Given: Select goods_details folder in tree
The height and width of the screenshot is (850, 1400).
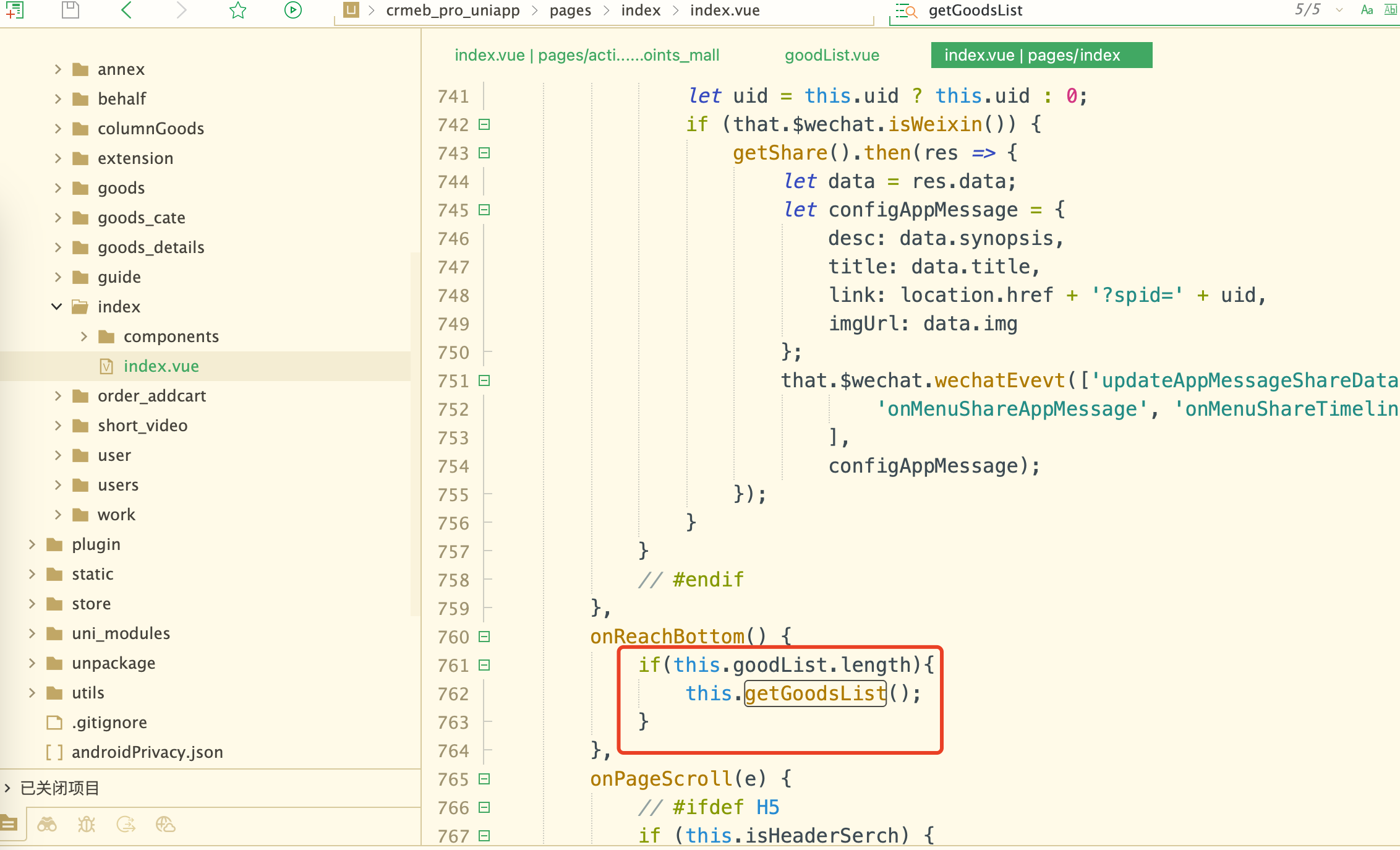Looking at the screenshot, I should 151,247.
